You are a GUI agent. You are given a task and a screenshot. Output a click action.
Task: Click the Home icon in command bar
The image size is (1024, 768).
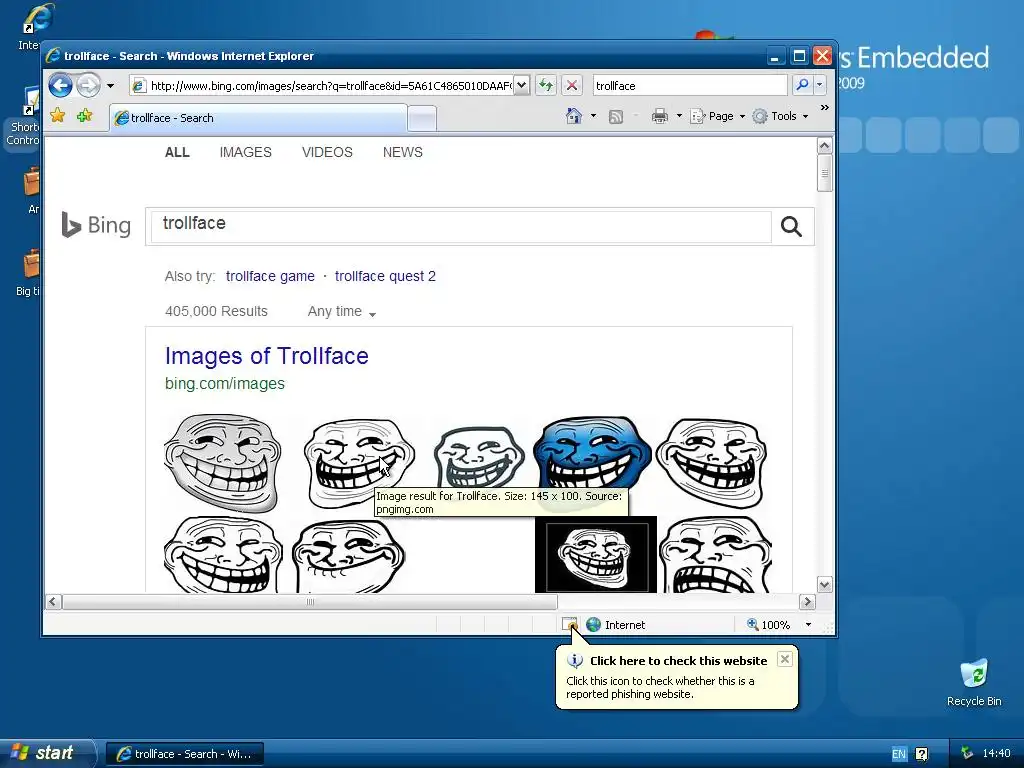573,116
